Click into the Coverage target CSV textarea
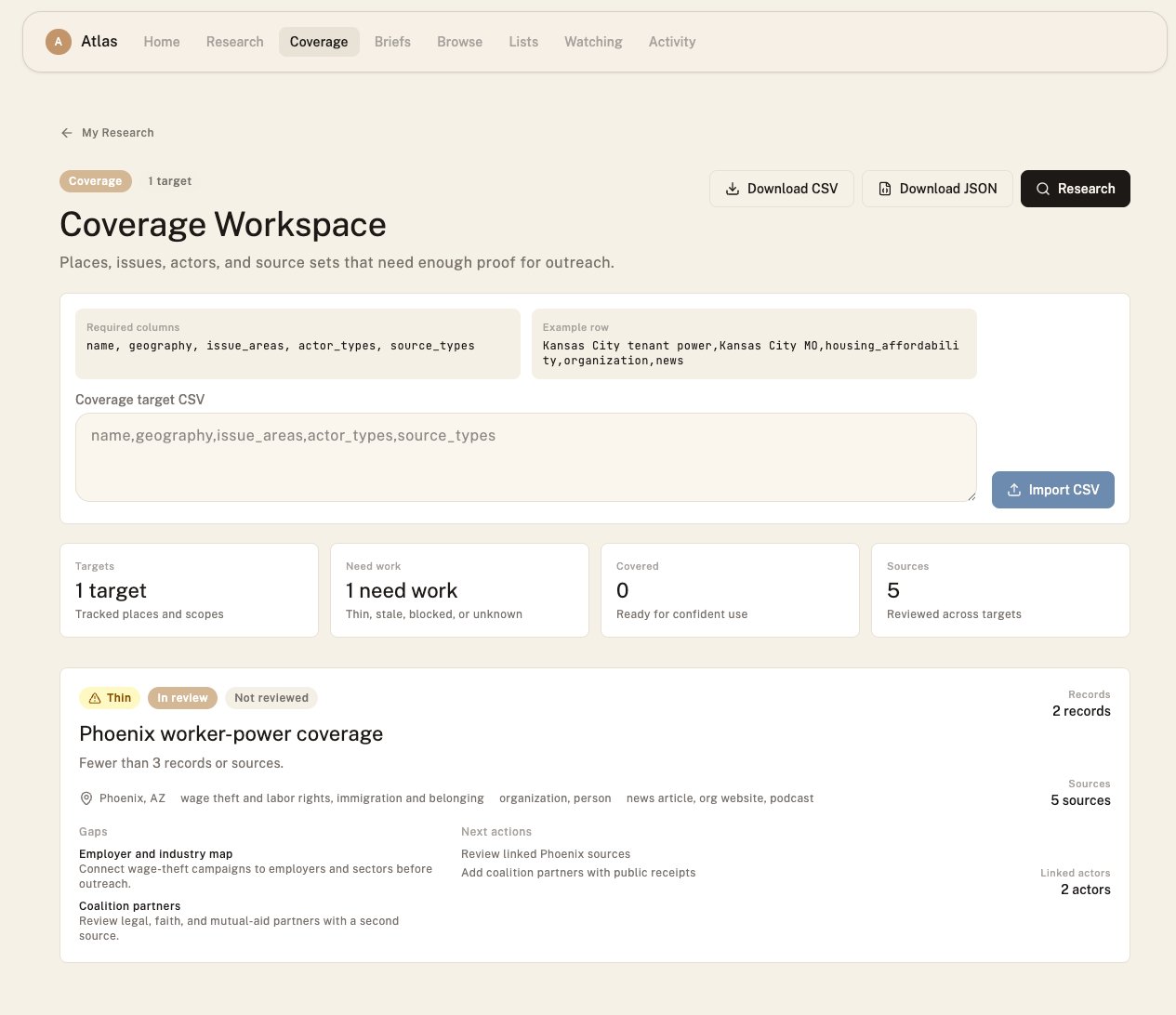Viewport: 1176px width, 1015px height. click(526, 457)
